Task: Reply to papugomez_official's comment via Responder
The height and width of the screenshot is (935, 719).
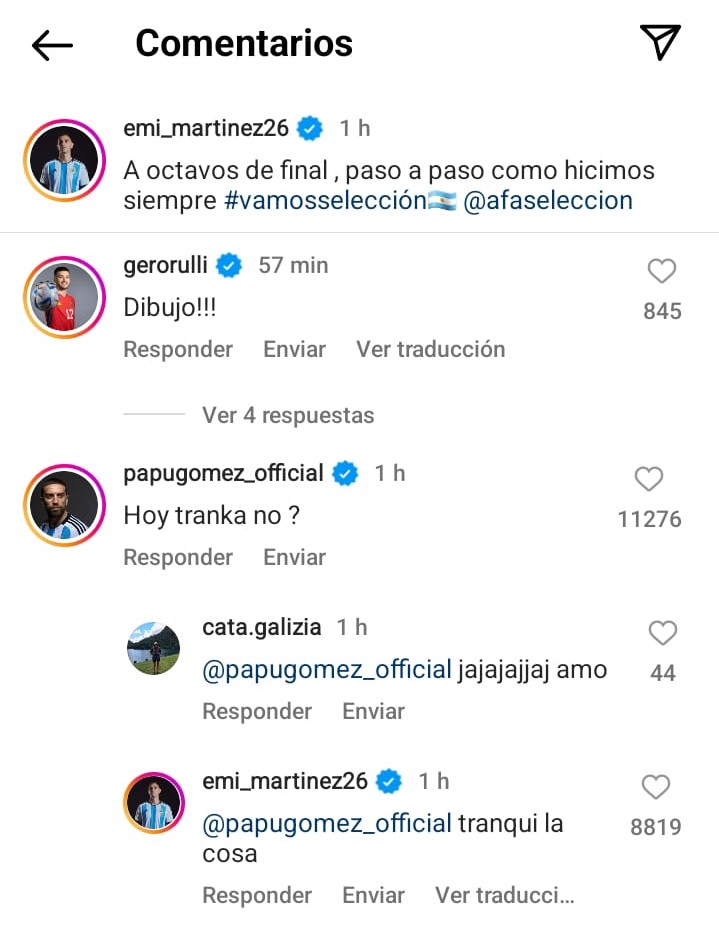Action: coord(178,557)
